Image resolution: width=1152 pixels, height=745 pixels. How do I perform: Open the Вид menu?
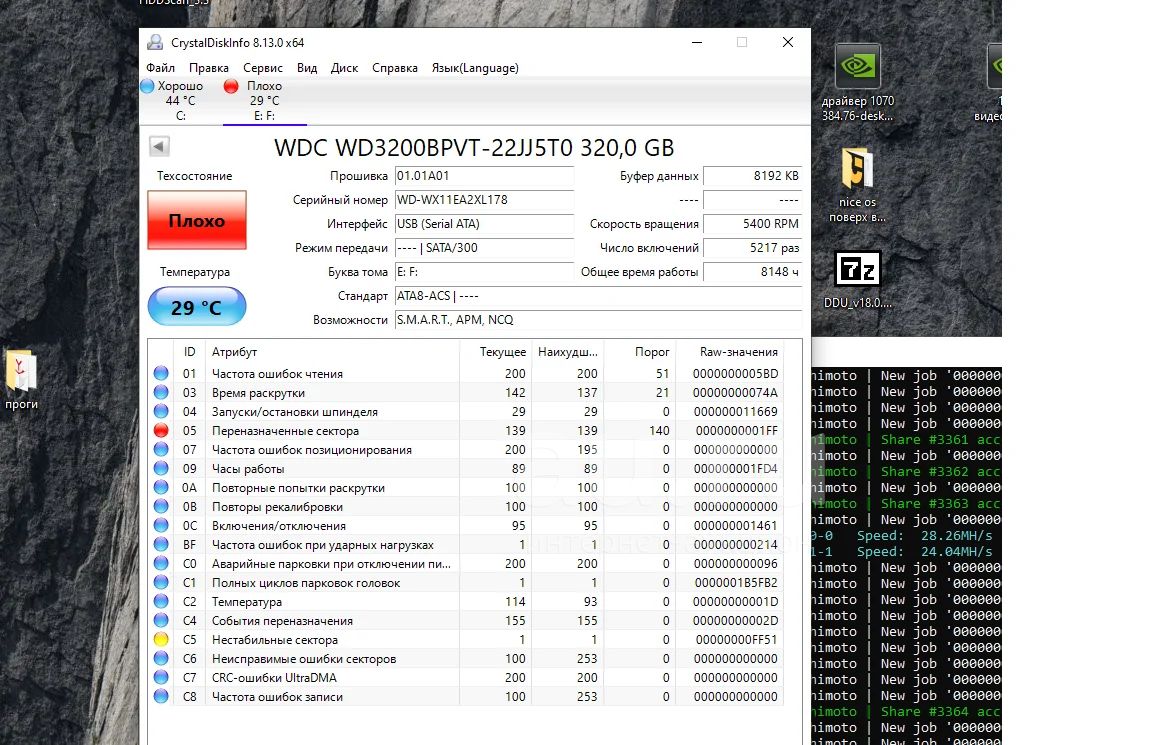point(307,68)
